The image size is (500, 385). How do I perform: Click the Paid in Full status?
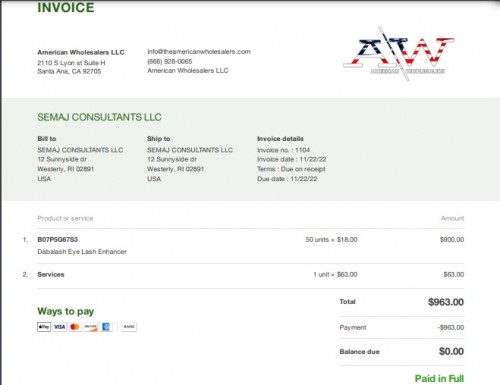coord(439,379)
